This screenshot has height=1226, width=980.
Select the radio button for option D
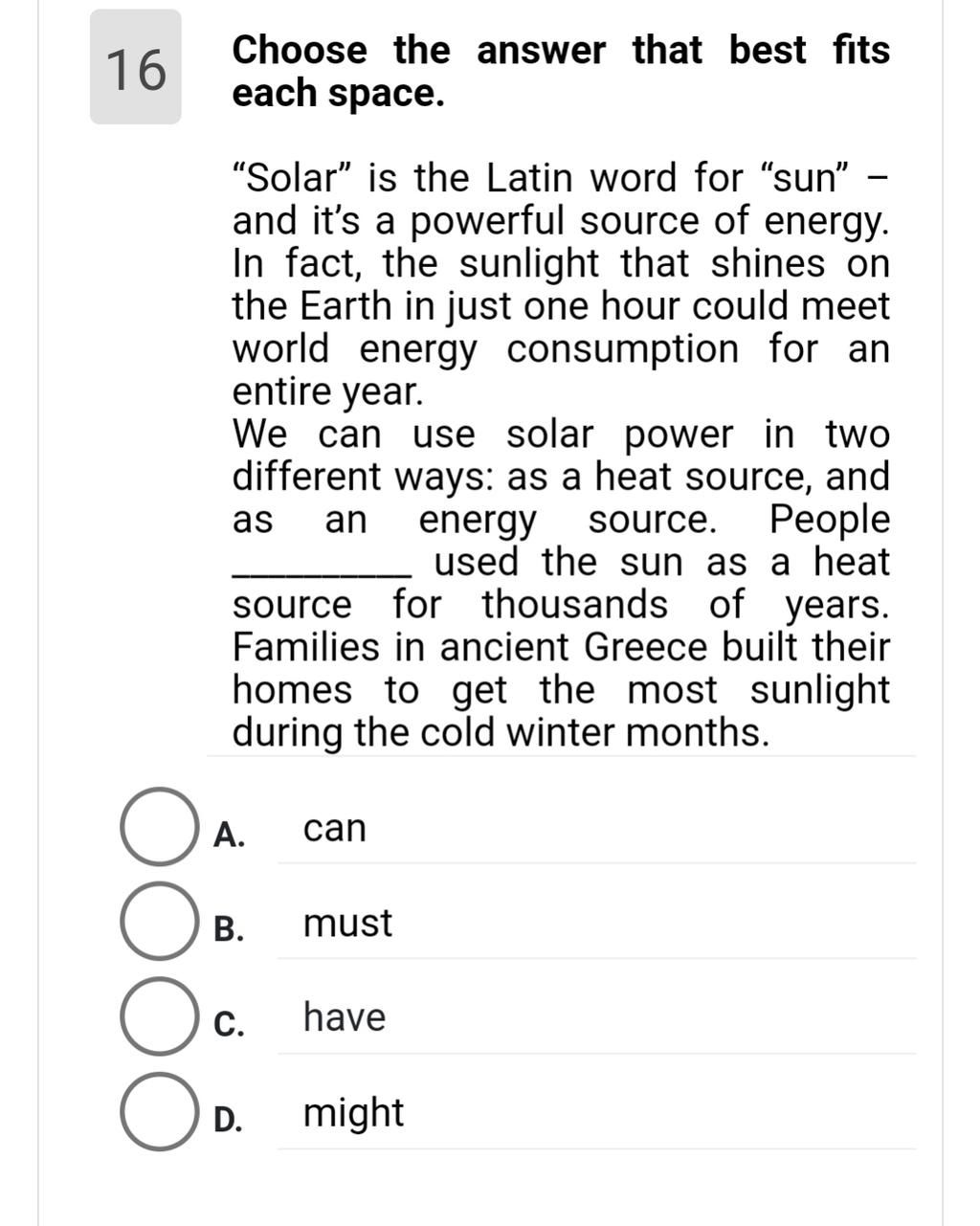point(155,1111)
